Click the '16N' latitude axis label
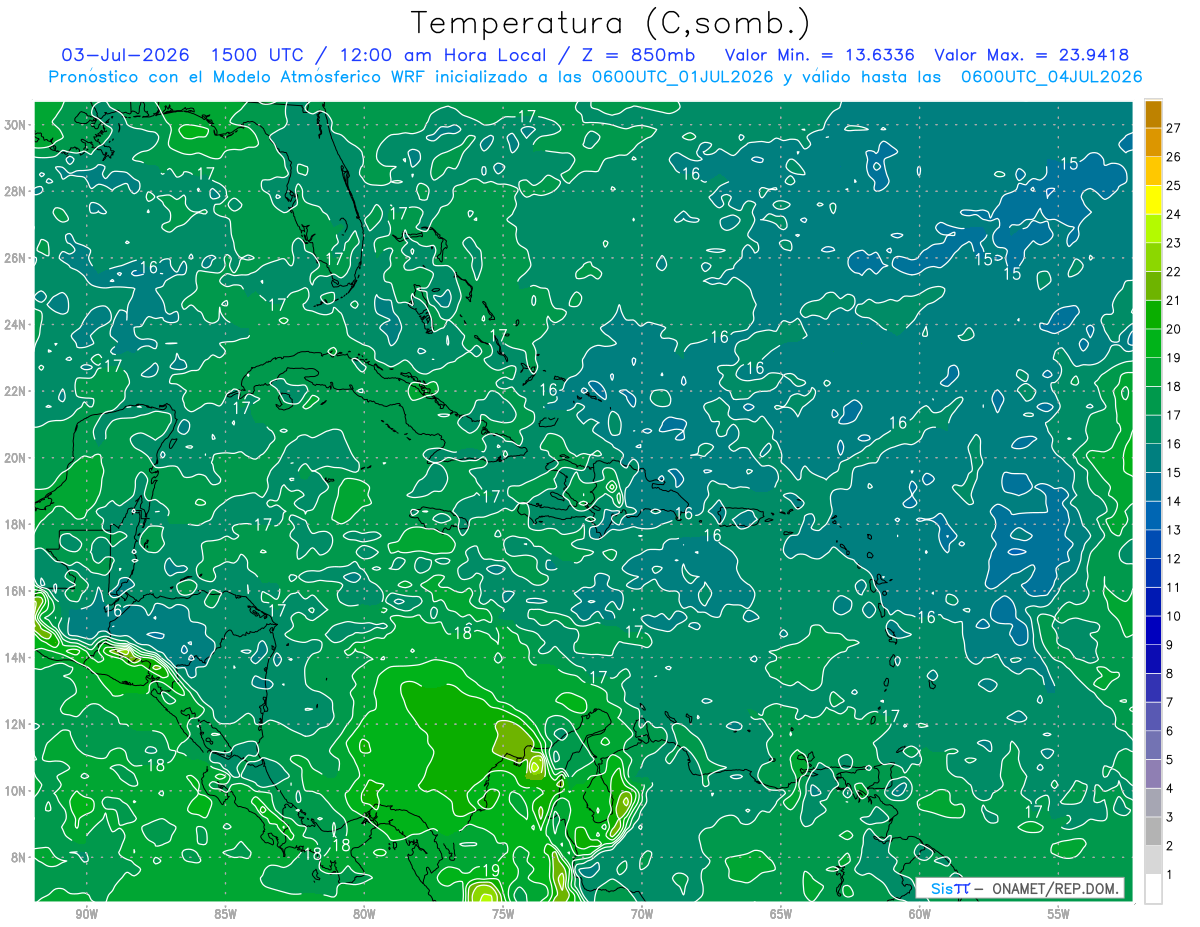This screenshot has height=927, width=1200. pyautogui.click(x=16, y=591)
